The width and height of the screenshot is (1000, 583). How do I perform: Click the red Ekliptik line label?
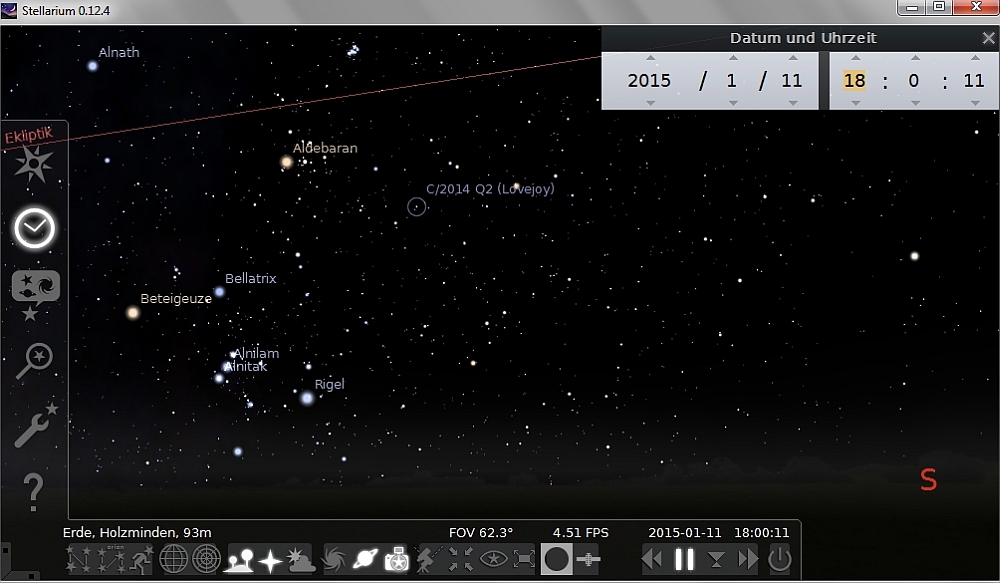[29, 135]
